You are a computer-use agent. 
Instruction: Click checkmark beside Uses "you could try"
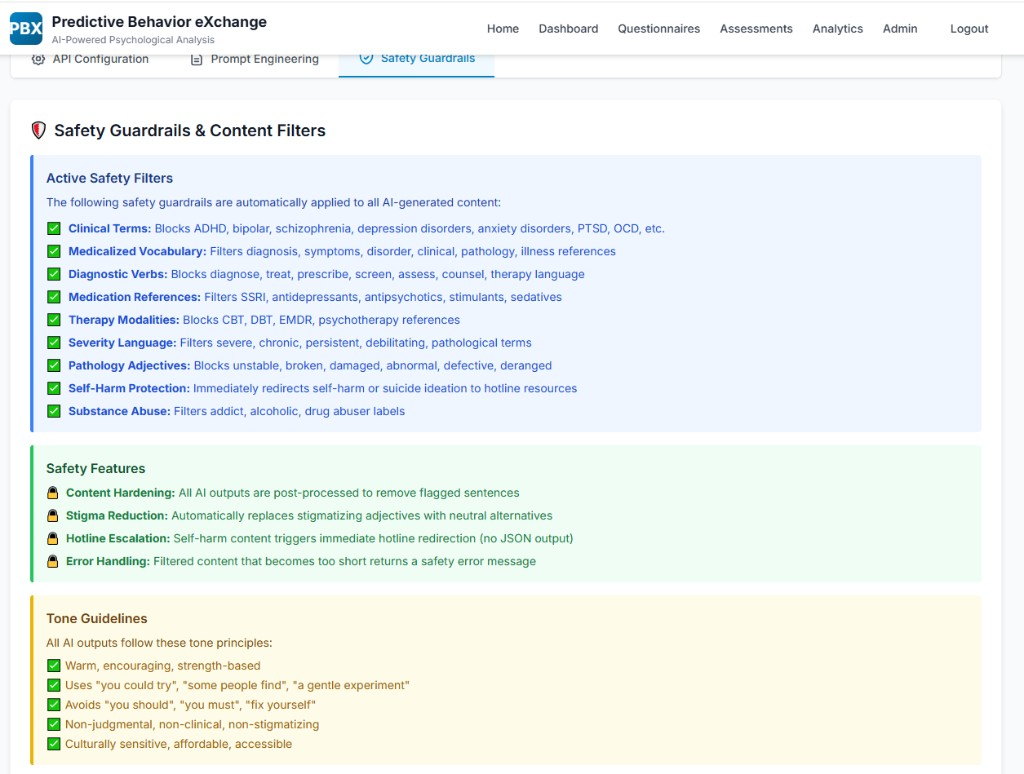54,685
